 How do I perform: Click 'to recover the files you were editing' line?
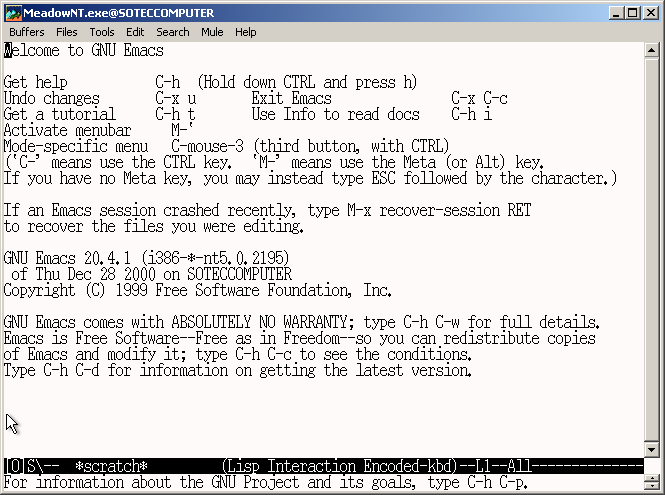(154, 227)
